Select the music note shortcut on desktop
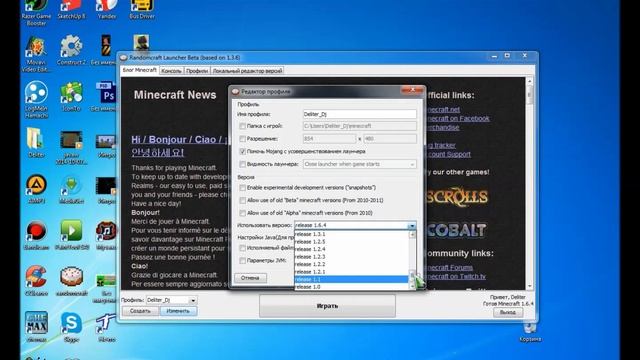The width and height of the screenshot is (640, 360). pyautogui.click(x=106, y=235)
